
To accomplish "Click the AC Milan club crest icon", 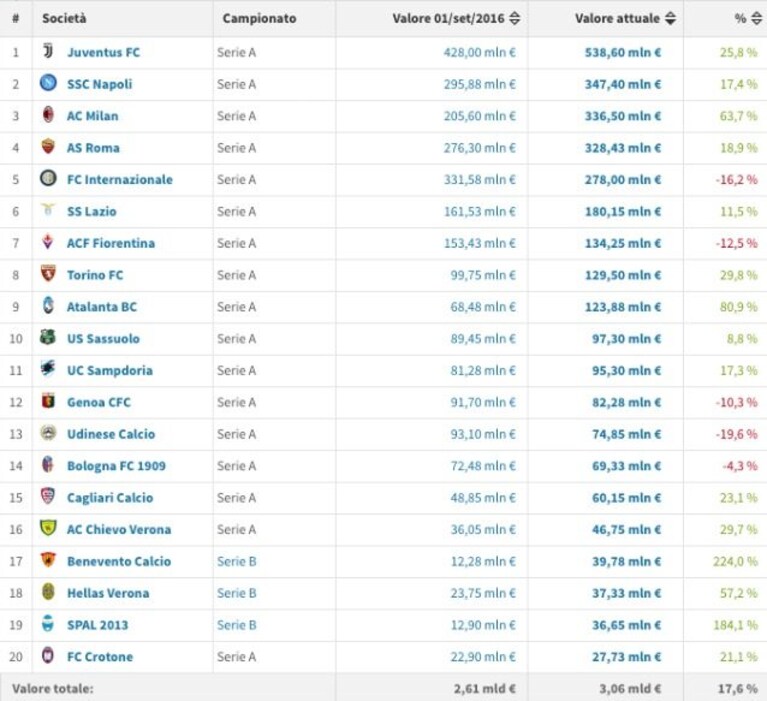I will (48, 114).
